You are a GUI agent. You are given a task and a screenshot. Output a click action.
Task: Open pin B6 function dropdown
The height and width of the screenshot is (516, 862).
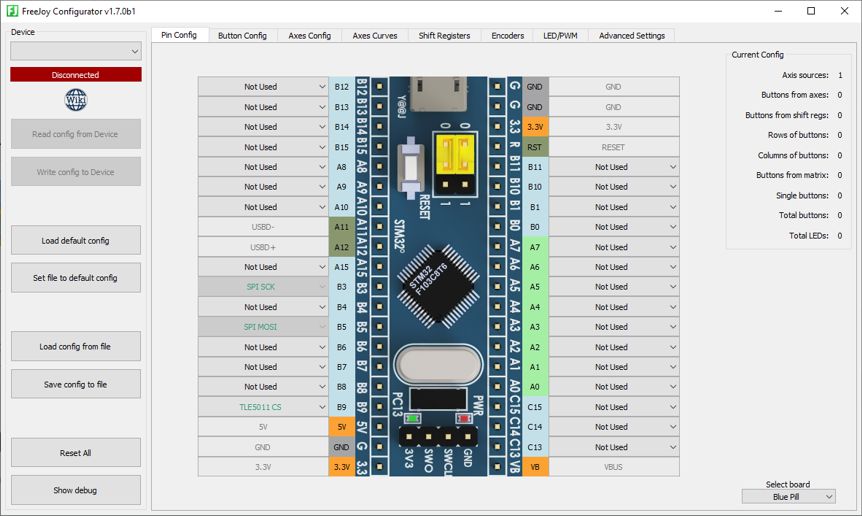coord(263,347)
